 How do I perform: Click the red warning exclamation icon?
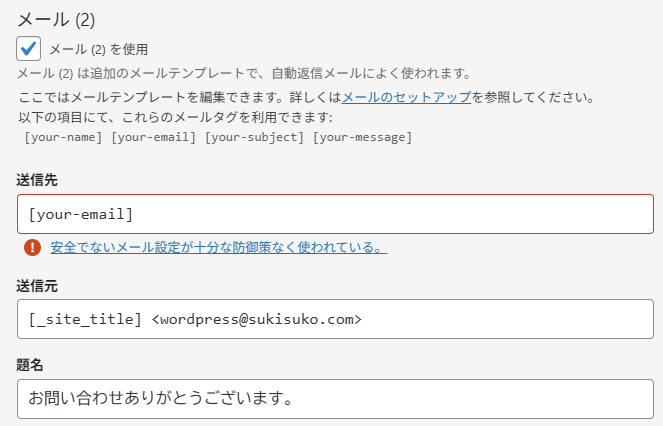(x=32, y=247)
